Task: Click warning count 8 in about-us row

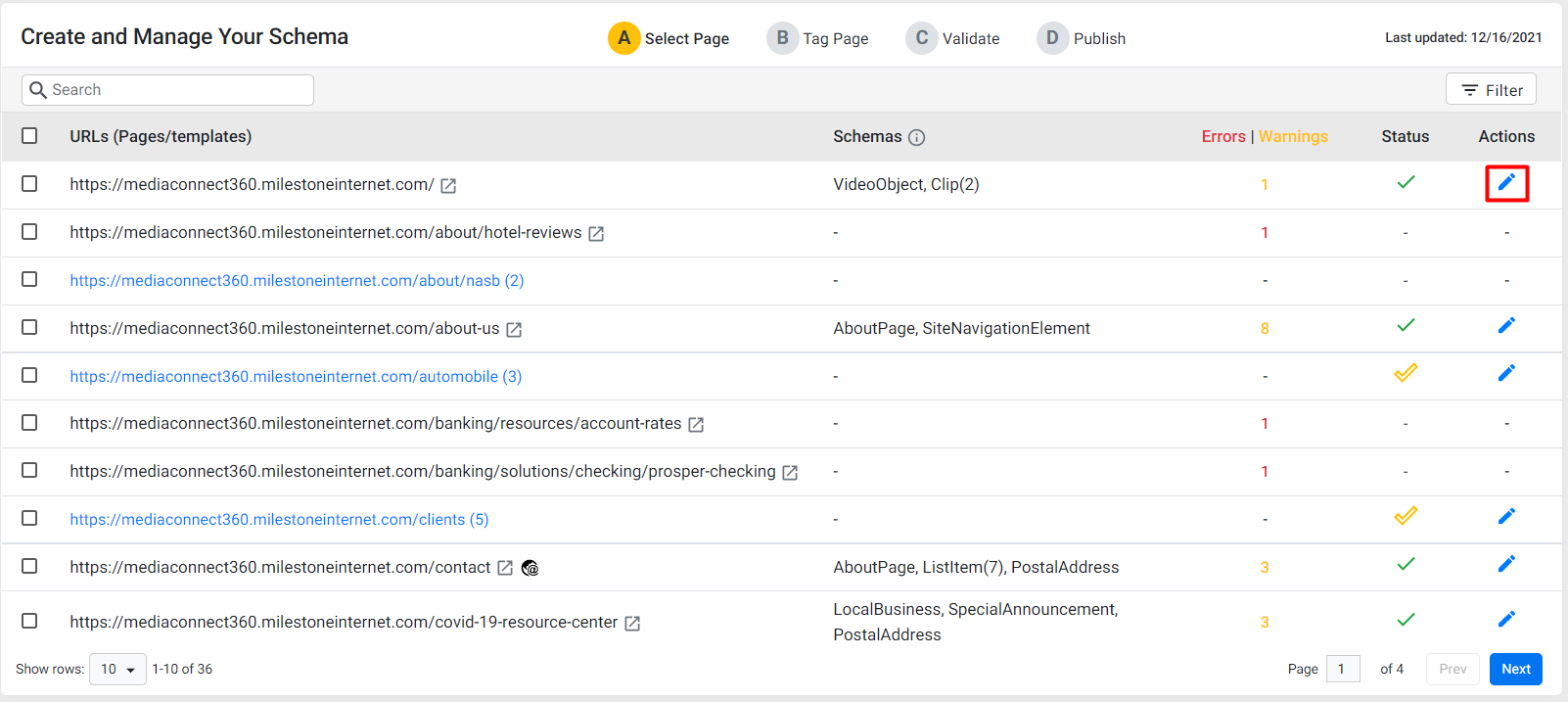Action: 1265,328
